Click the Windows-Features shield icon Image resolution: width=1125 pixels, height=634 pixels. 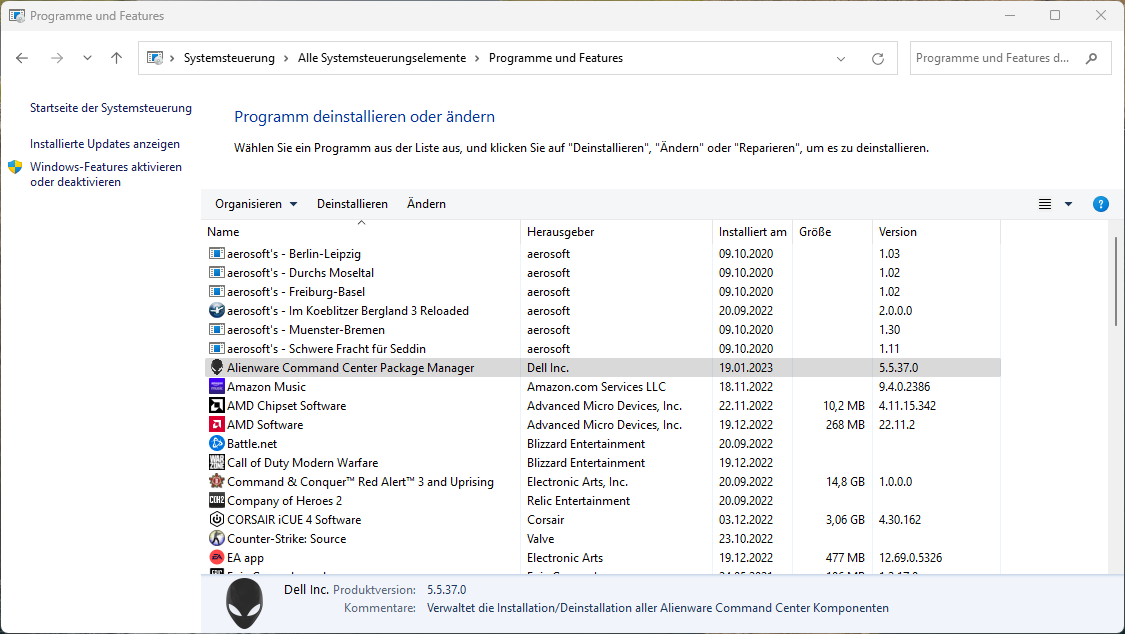15,167
